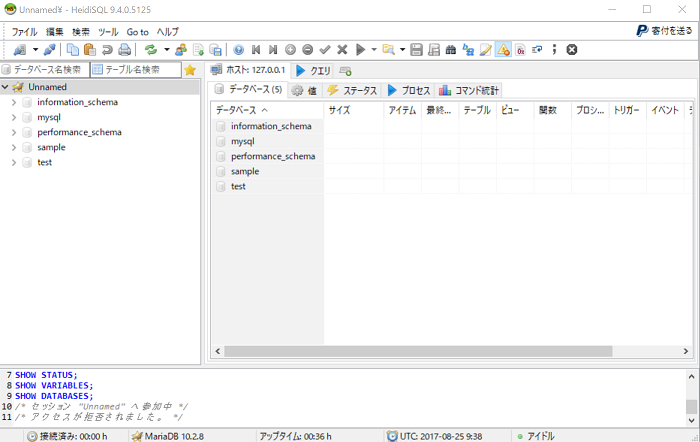This screenshot has height=442, width=700.
Task: Open the User manager icon
Action: coord(181,50)
